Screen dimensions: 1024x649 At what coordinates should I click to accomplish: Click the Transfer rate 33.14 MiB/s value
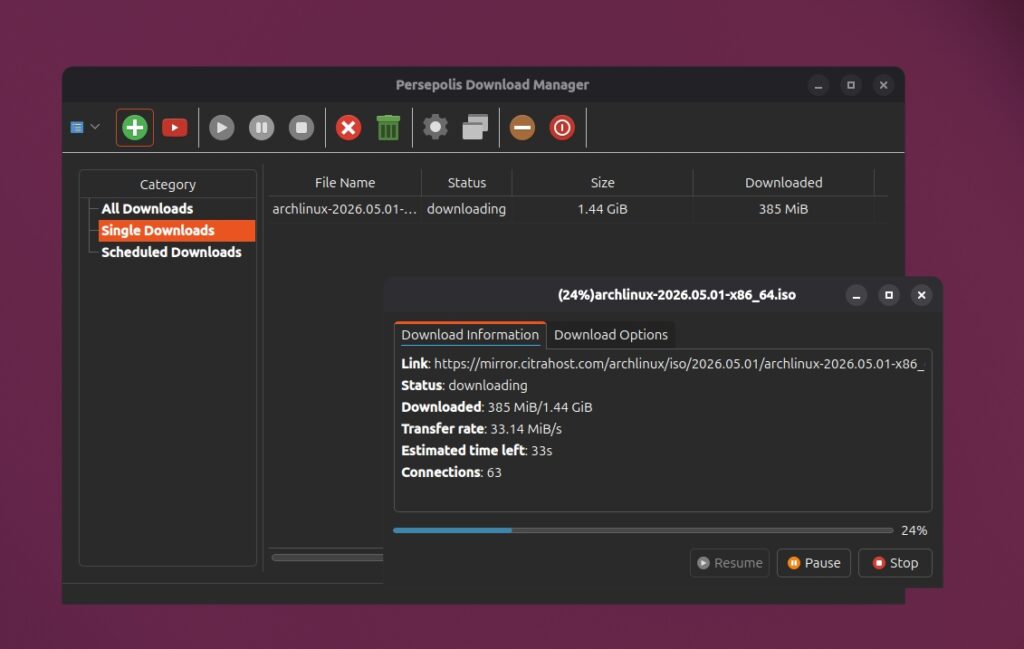click(x=526, y=429)
